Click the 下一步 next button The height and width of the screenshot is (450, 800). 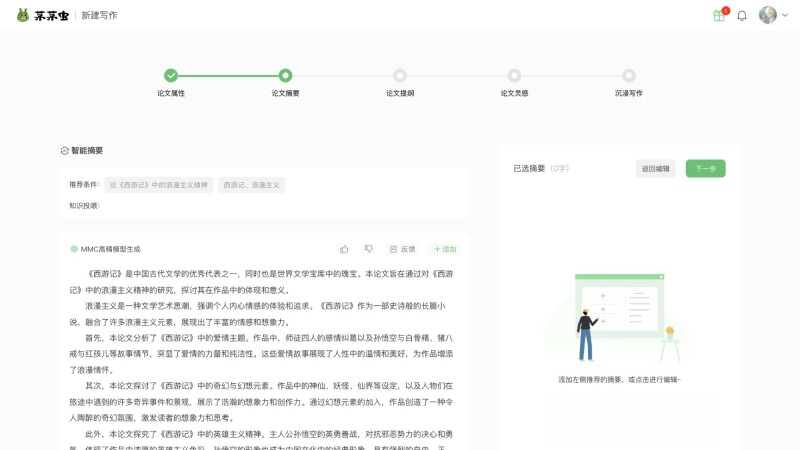pos(705,169)
